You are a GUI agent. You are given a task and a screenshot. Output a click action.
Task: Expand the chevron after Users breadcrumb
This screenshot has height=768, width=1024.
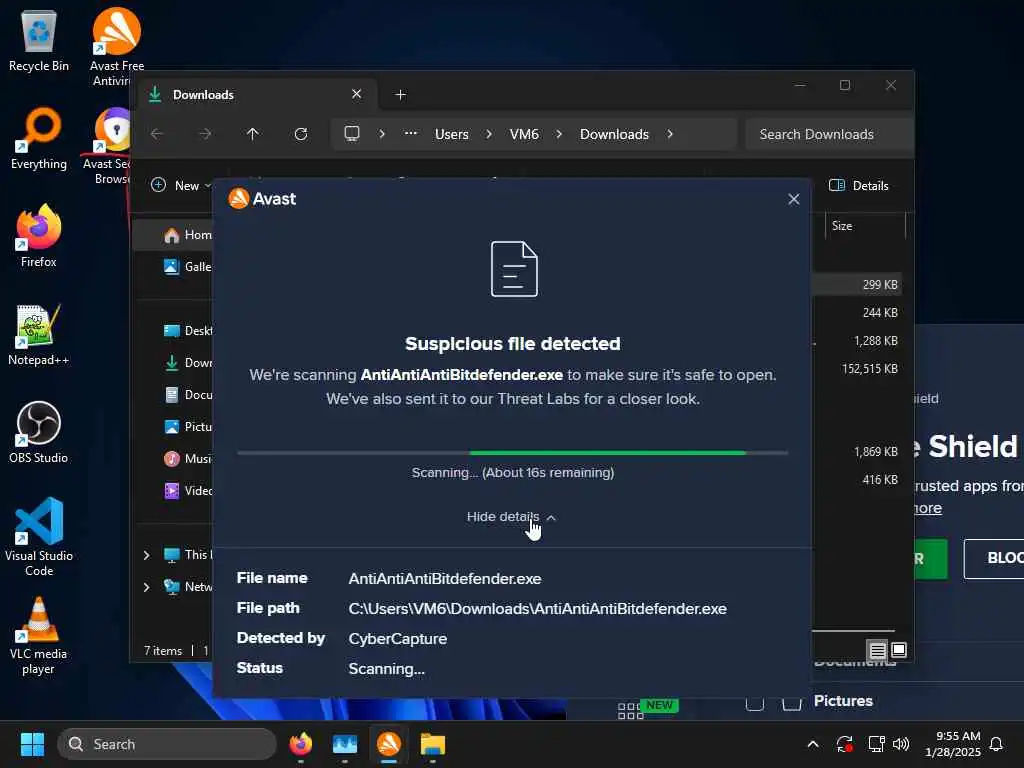coord(489,134)
